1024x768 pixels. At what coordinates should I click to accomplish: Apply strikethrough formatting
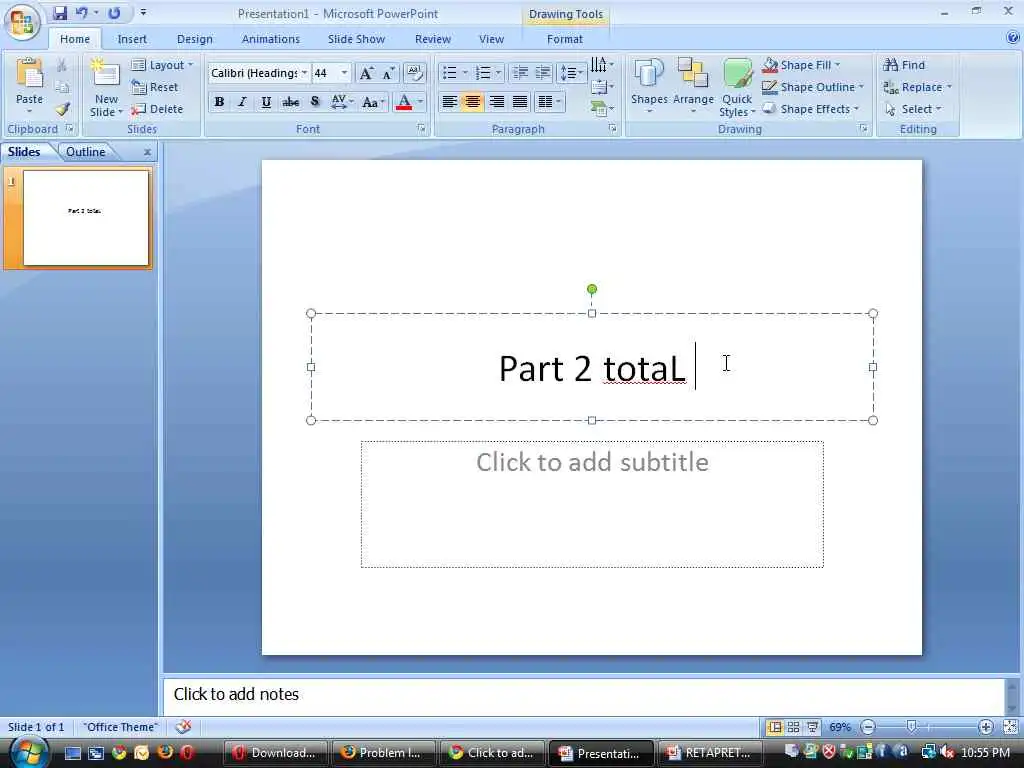[x=290, y=102]
